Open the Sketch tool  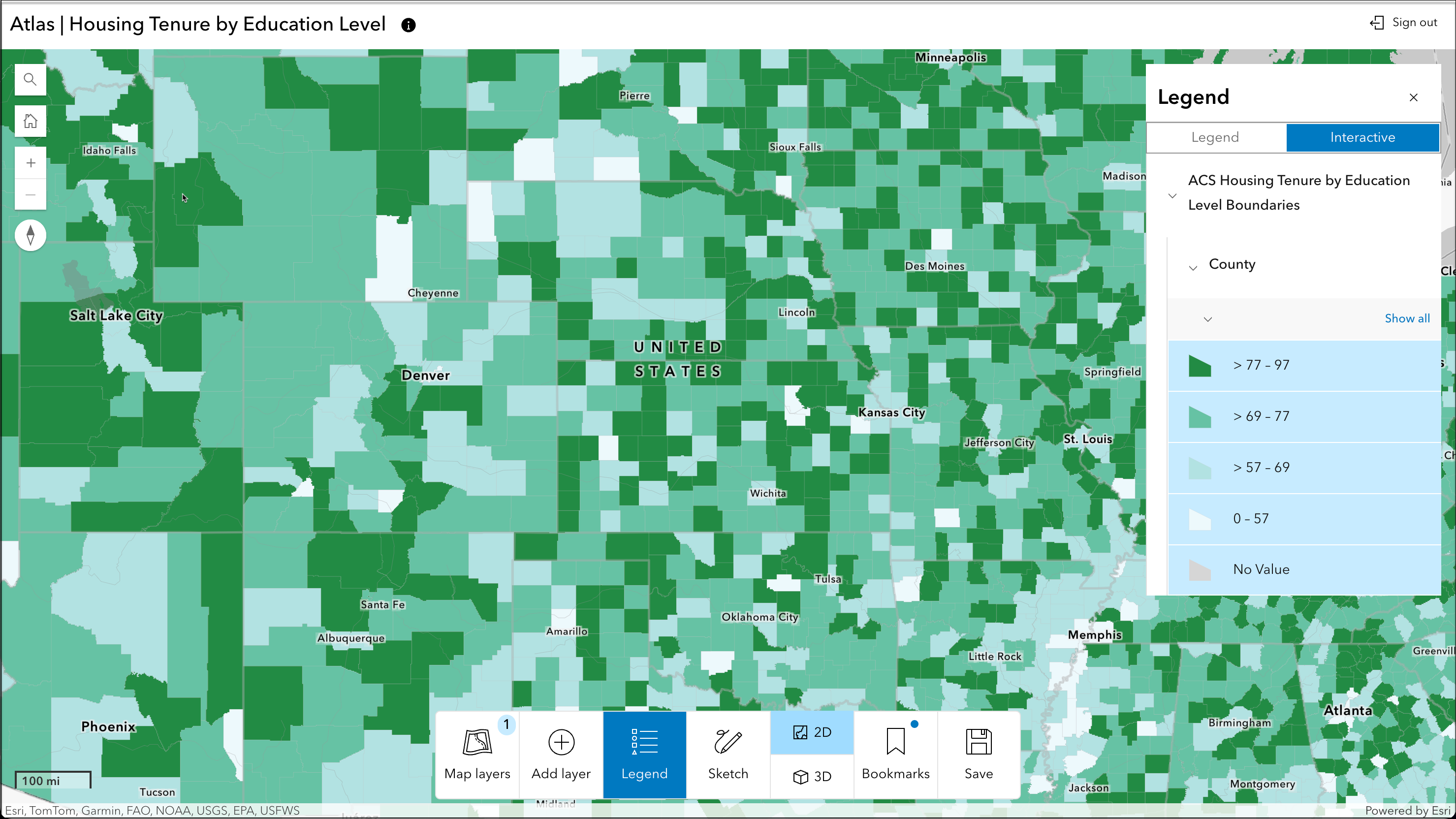coord(728,755)
